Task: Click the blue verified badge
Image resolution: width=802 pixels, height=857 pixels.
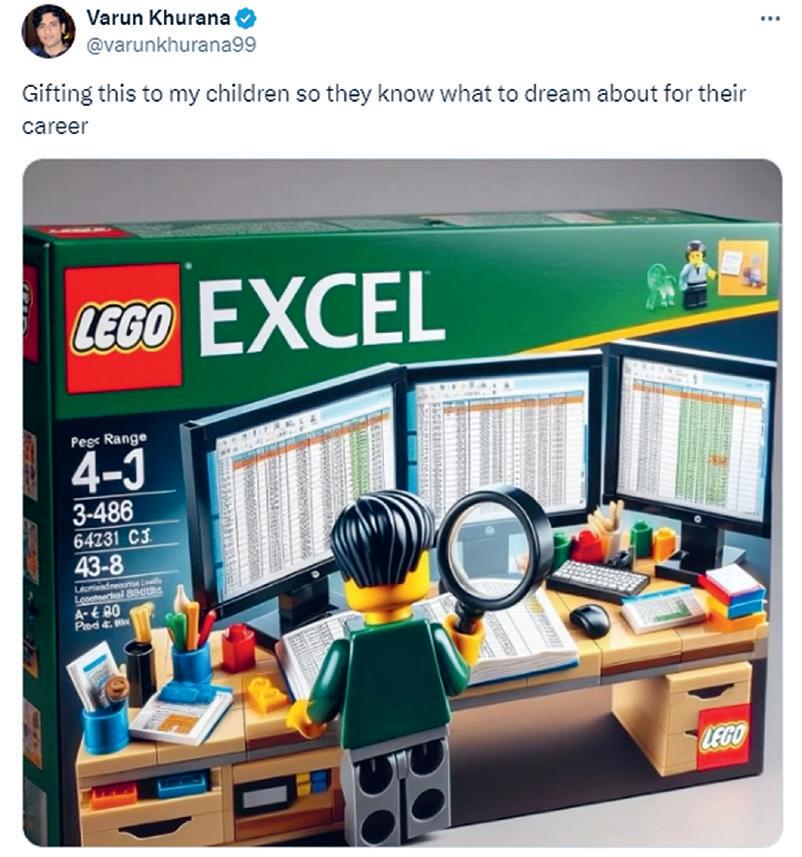Action: pyautogui.click(x=245, y=19)
